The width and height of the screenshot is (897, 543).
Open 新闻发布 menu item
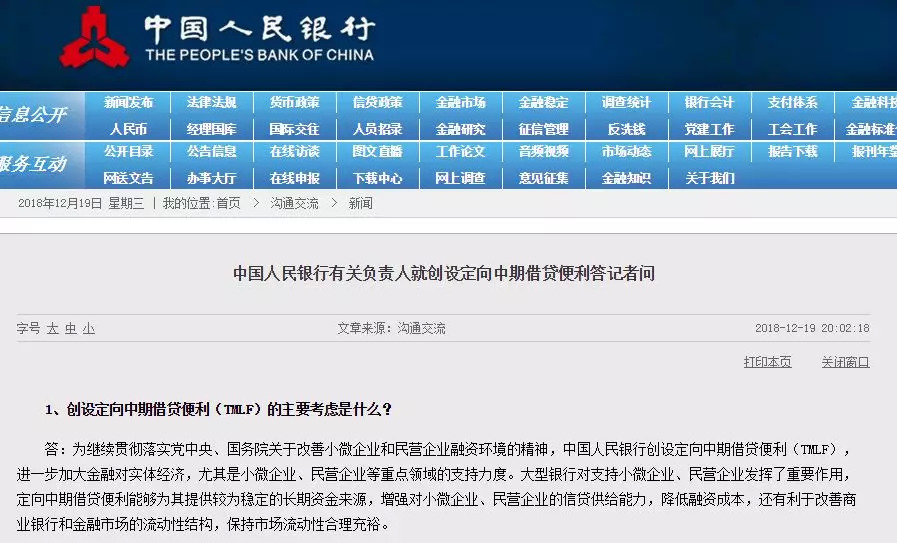[129, 102]
